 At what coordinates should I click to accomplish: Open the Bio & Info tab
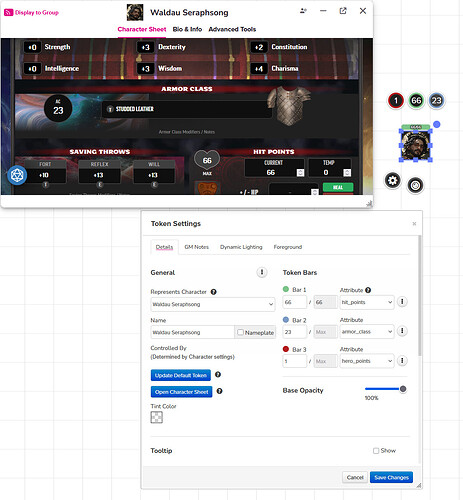187,29
